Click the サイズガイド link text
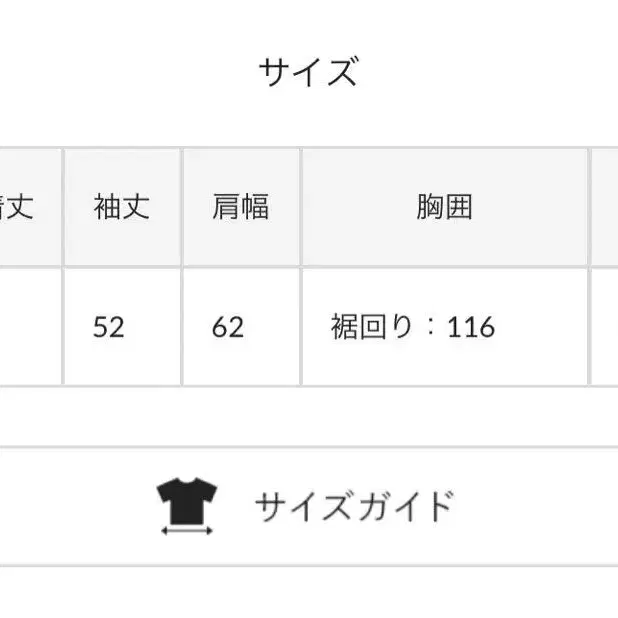Screen dimensions: 618x618 (355, 506)
